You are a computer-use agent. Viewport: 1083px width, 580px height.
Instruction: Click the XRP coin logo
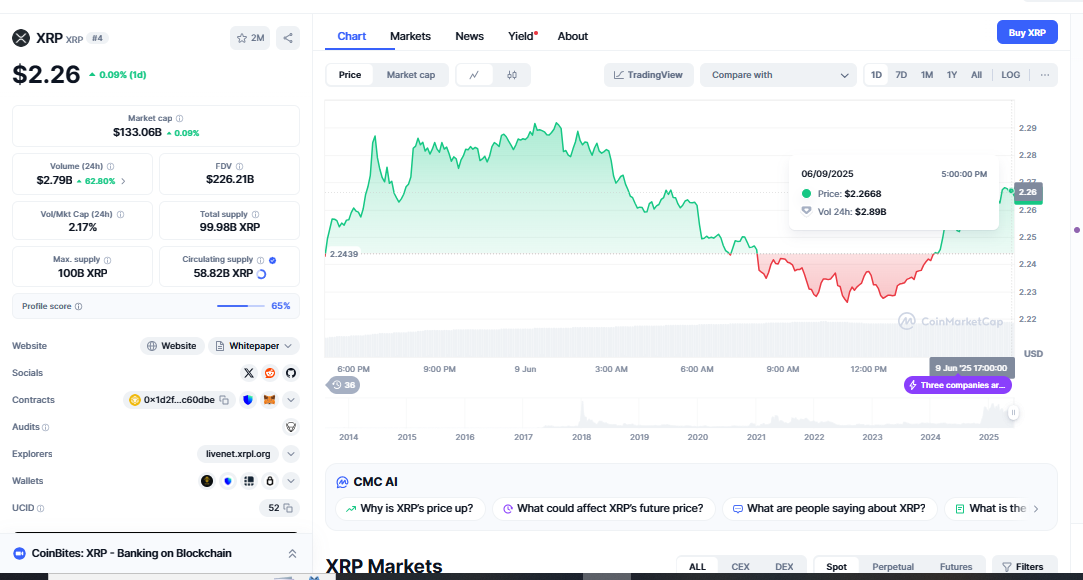click(21, 38)
